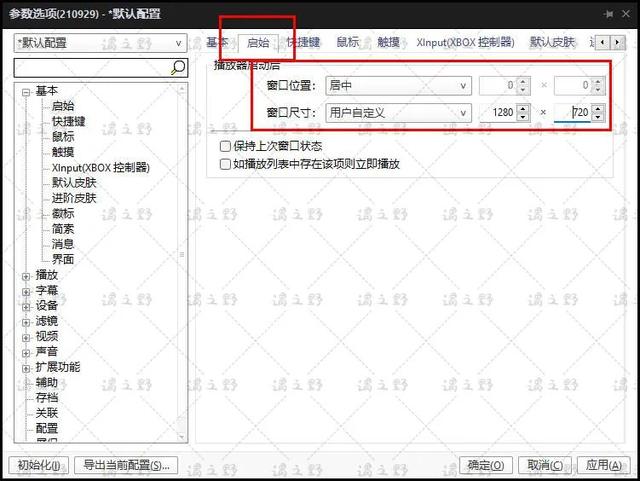
Task: Click 导出当前配置(S)... button
Action: click(x=126, y=465)
